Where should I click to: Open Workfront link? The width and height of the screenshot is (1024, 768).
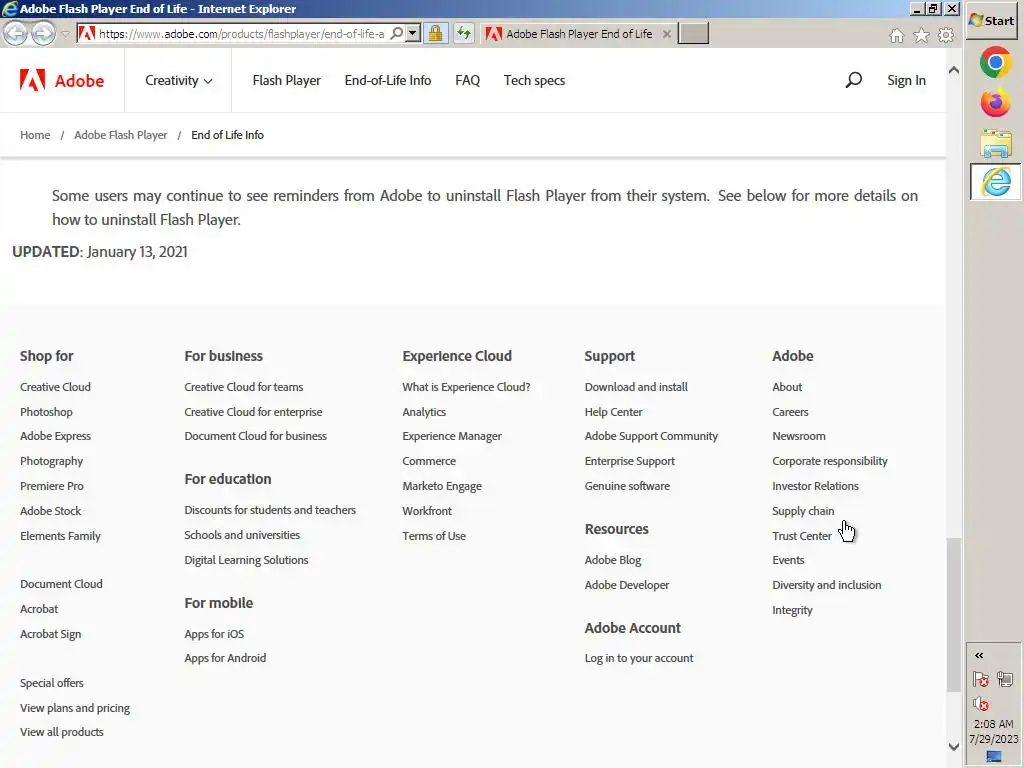point(427,511)
